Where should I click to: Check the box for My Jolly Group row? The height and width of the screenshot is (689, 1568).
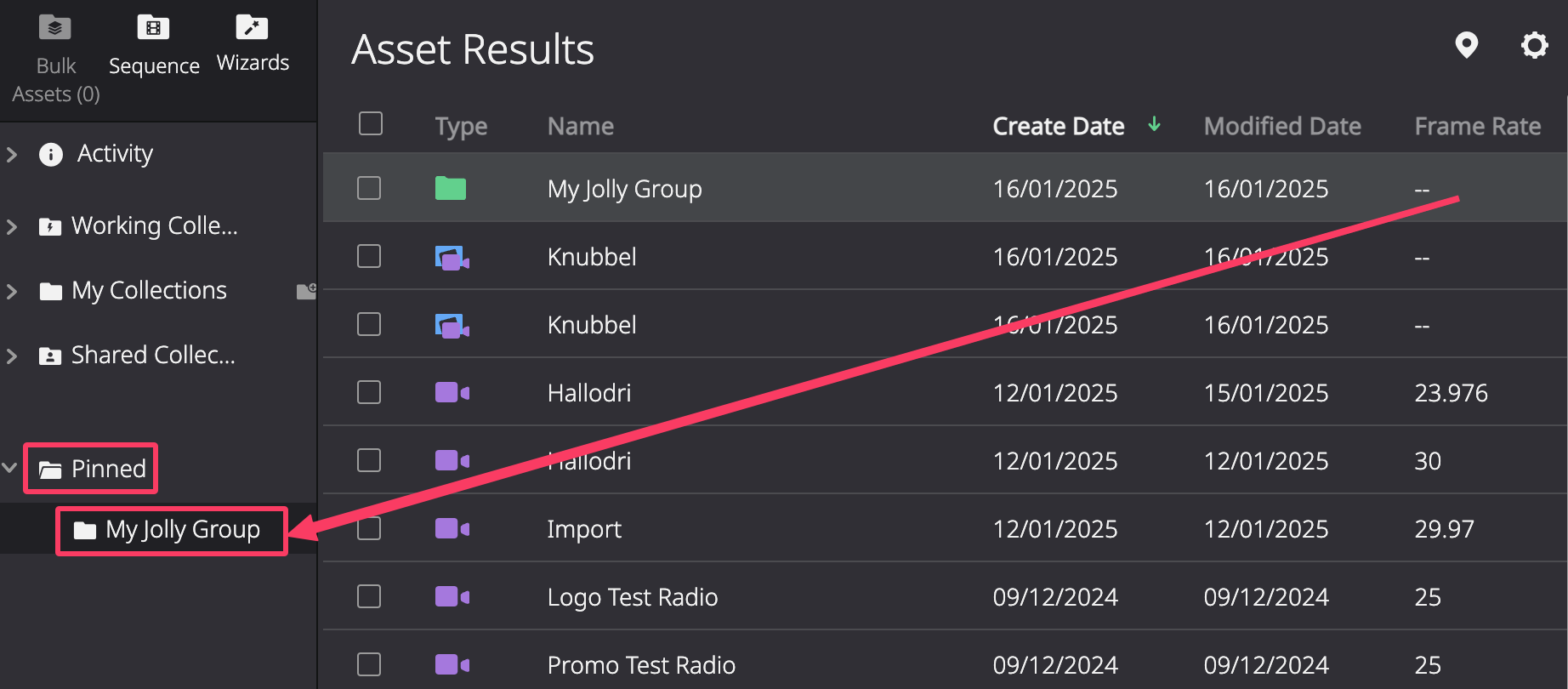coord(369,188)
